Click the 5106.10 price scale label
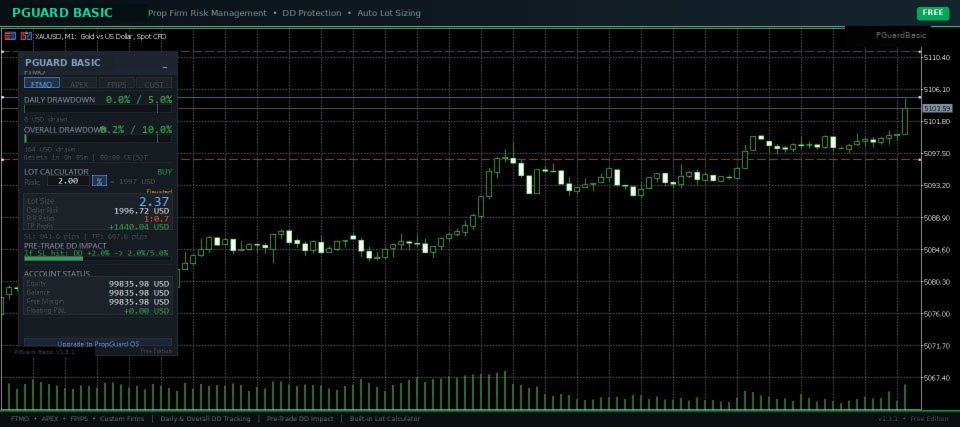Screen dimensions: 960x427 (x=937, y=89)
